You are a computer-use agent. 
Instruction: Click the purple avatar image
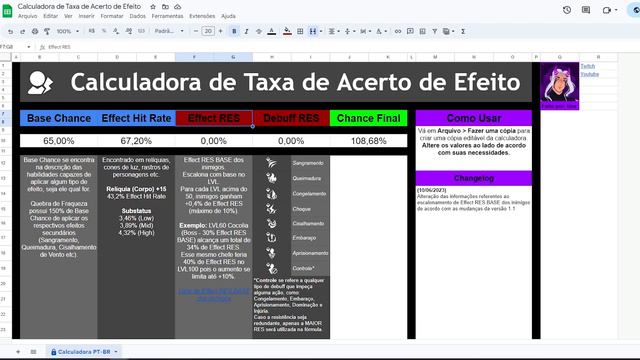560,86
